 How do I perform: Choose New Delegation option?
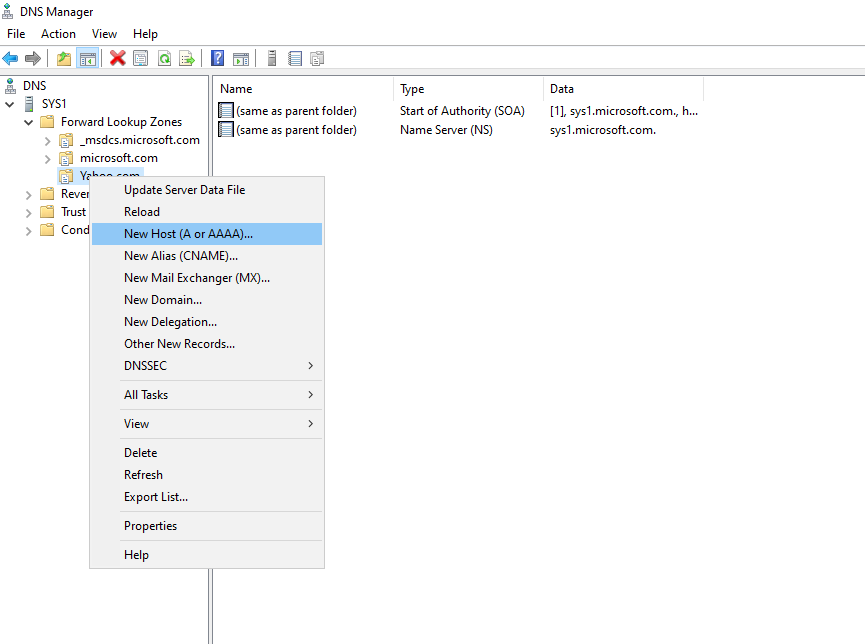point(207,322)
